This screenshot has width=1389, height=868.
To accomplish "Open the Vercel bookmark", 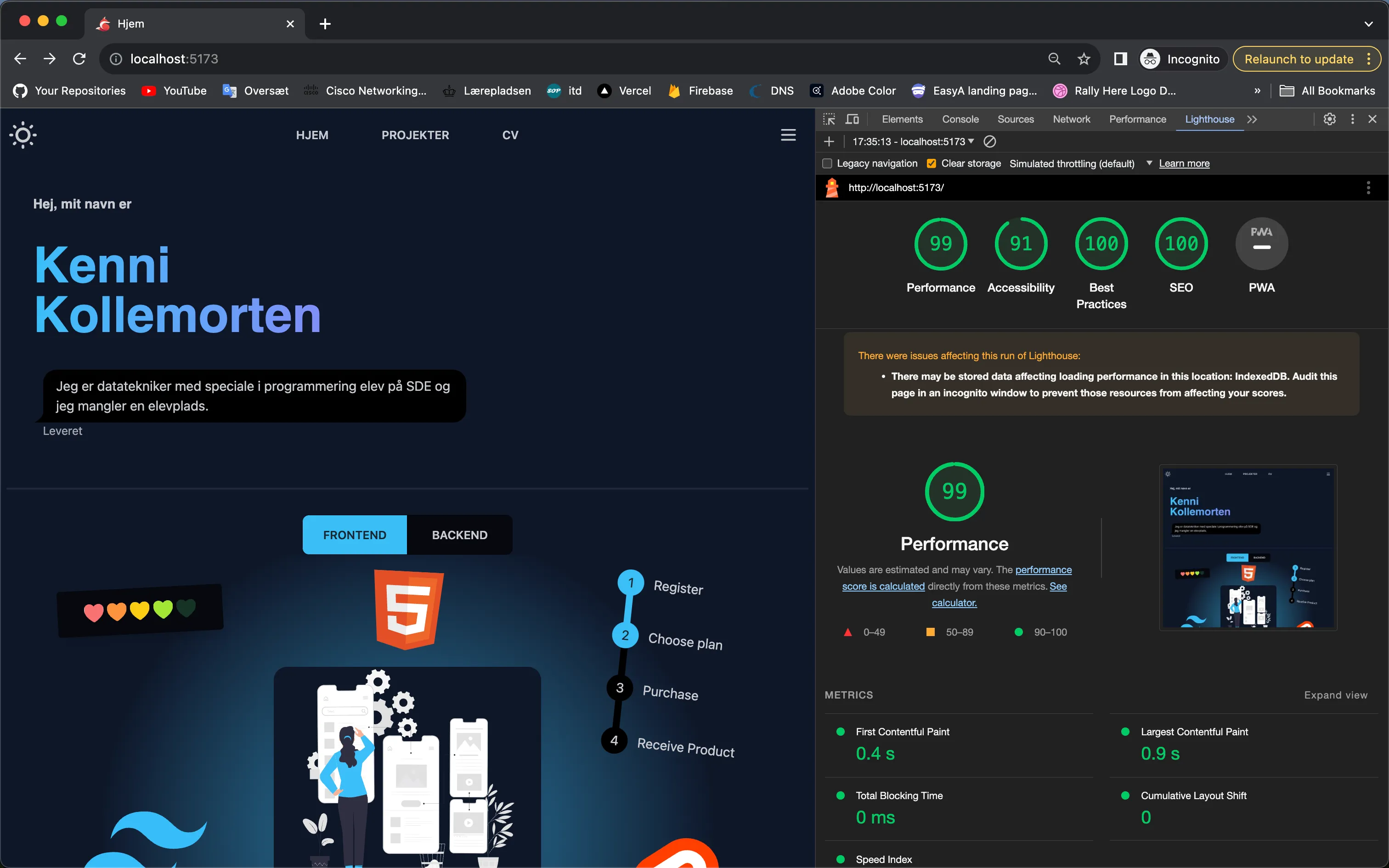I will point(625,91).
